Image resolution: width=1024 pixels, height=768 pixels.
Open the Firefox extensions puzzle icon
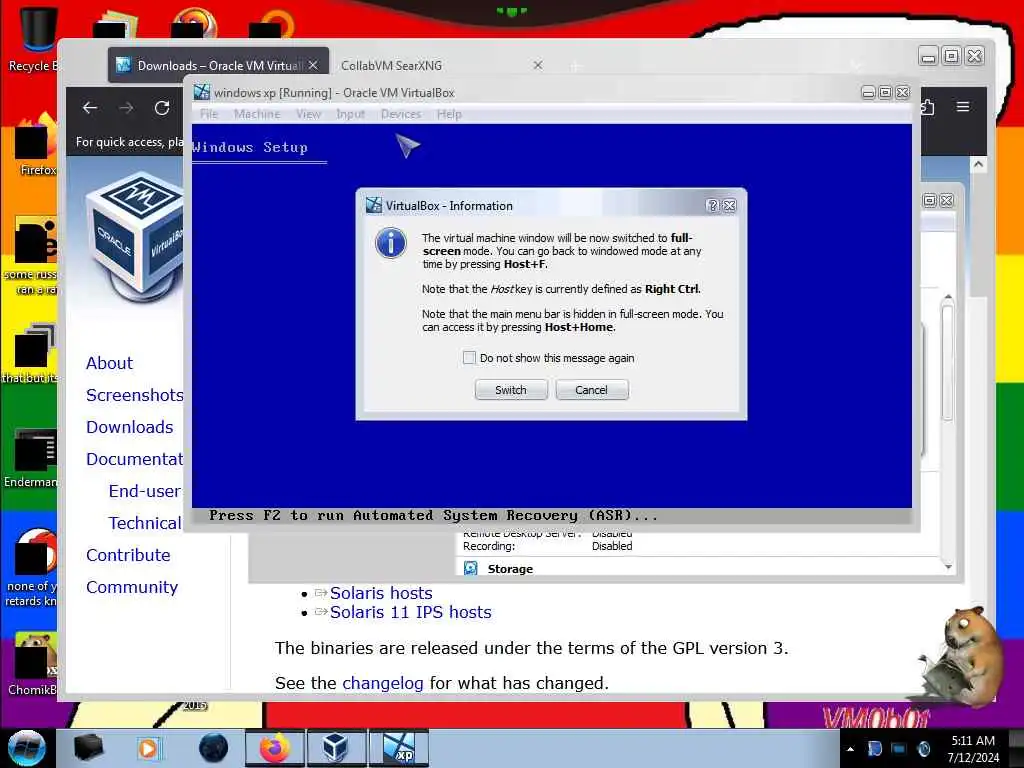coord(927,106)
